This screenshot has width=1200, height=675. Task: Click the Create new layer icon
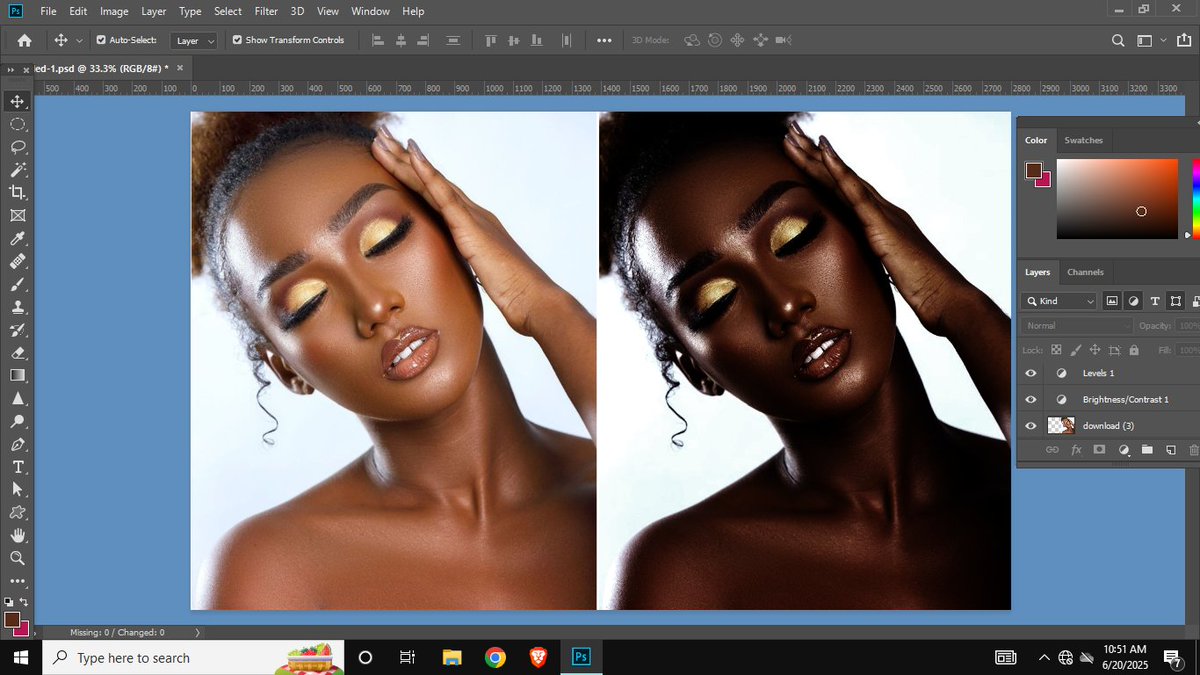click(x=1170, y=451)
